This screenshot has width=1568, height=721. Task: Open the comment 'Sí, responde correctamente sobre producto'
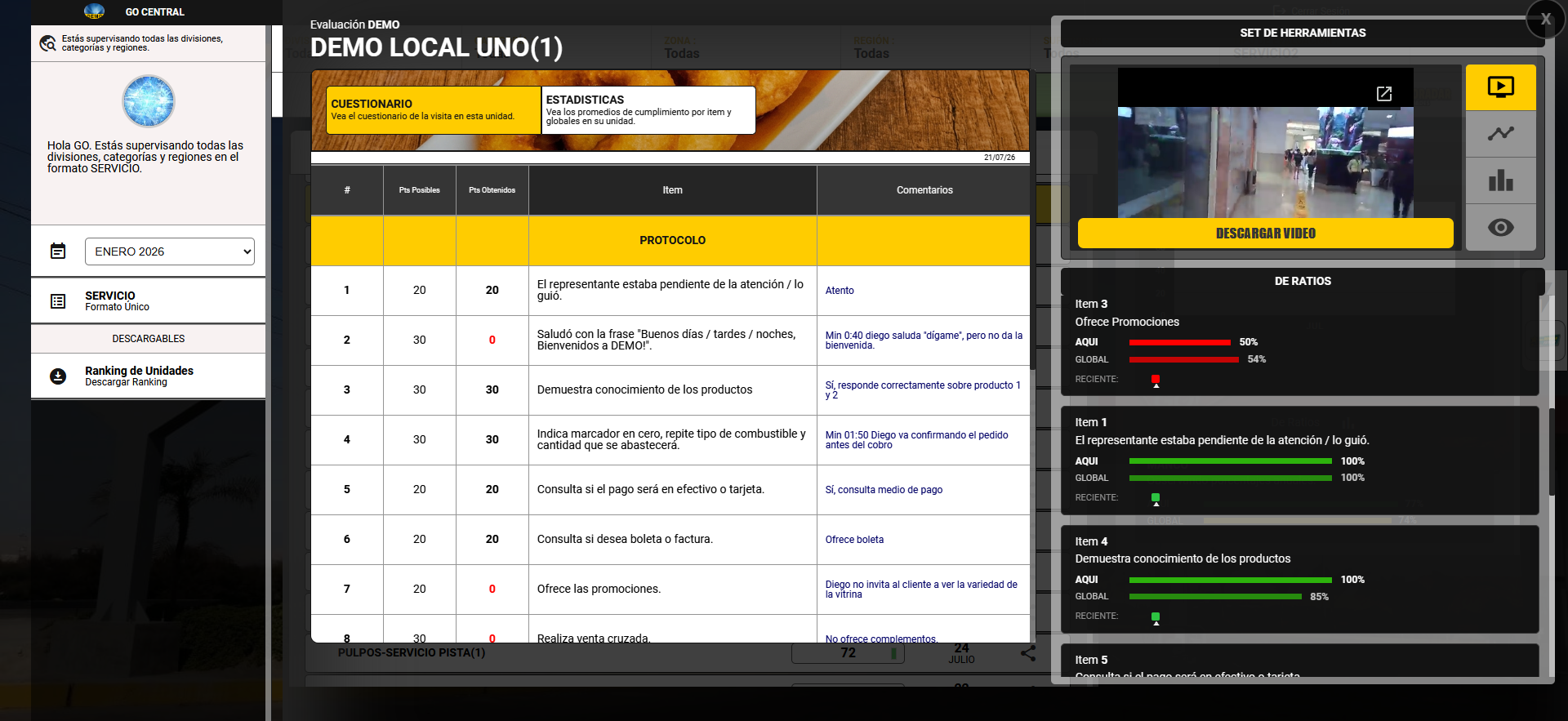[924, 390]
